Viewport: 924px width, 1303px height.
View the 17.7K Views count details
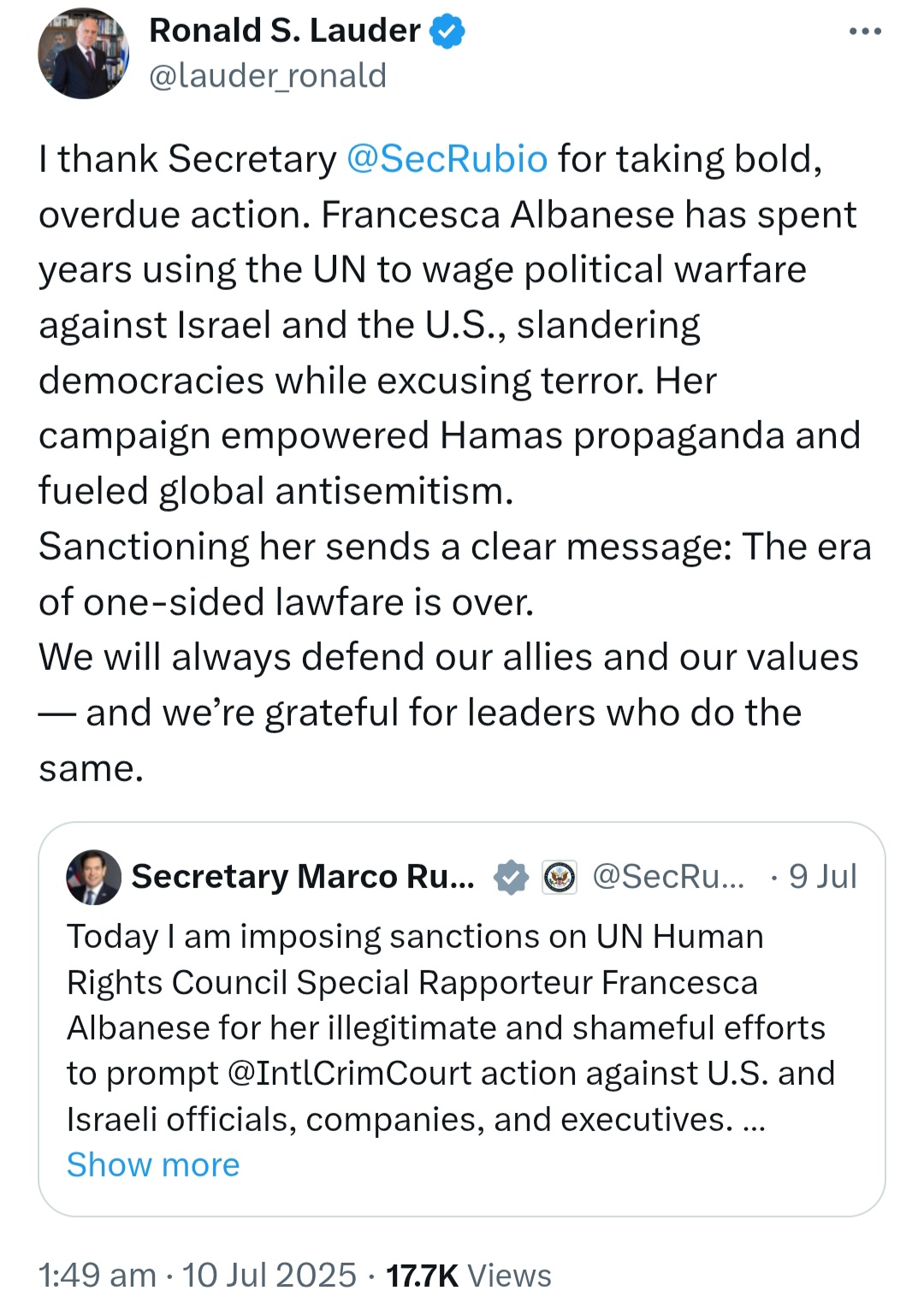click(469, 1275)
